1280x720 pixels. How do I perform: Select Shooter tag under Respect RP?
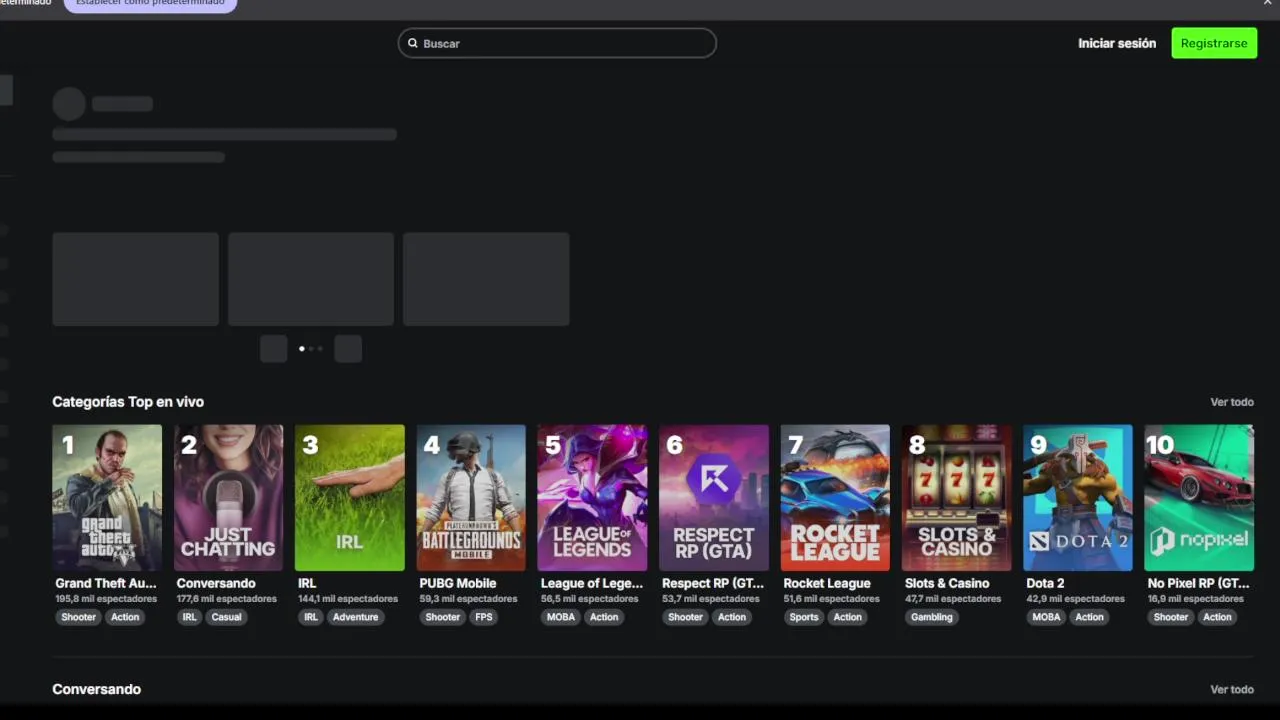point(685,617)
